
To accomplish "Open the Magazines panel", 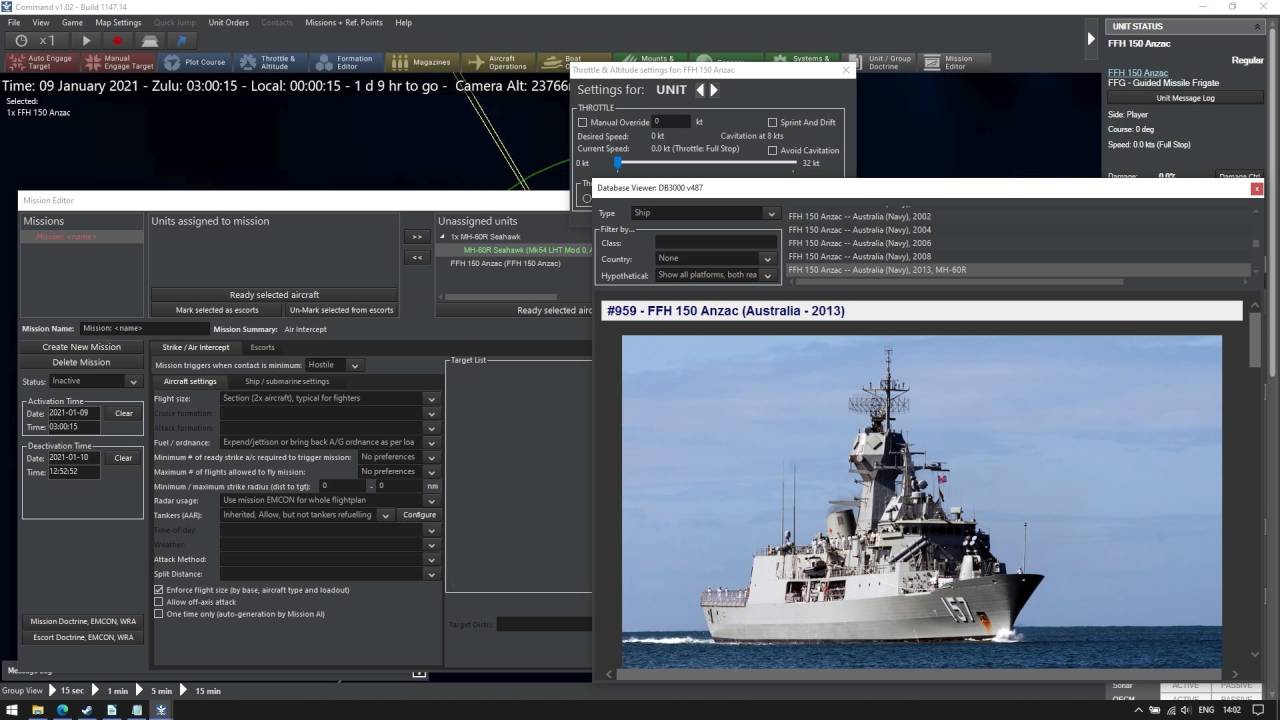I will [422, 62].
